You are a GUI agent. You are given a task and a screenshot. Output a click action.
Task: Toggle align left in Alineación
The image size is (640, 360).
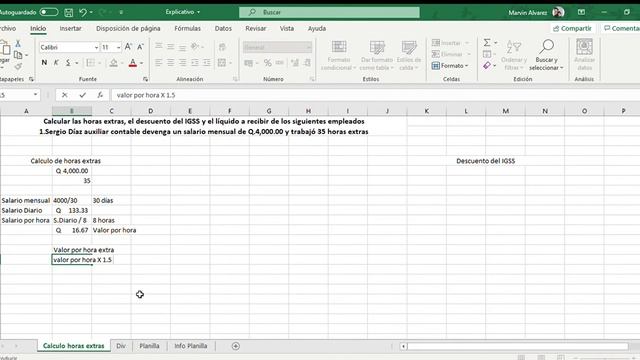(159, 63)
